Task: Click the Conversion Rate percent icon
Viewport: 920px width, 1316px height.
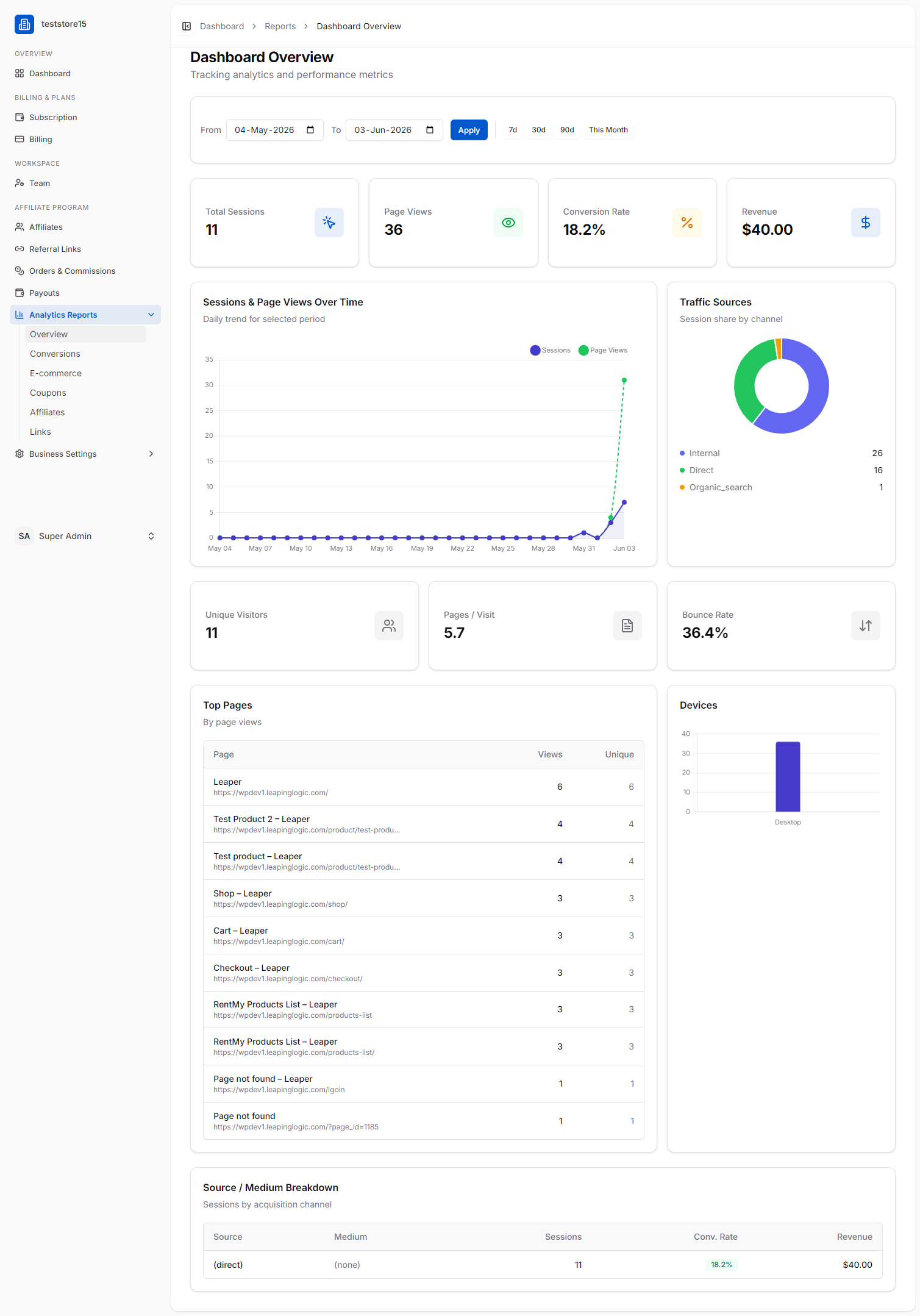Action: [x=687, y=223]
